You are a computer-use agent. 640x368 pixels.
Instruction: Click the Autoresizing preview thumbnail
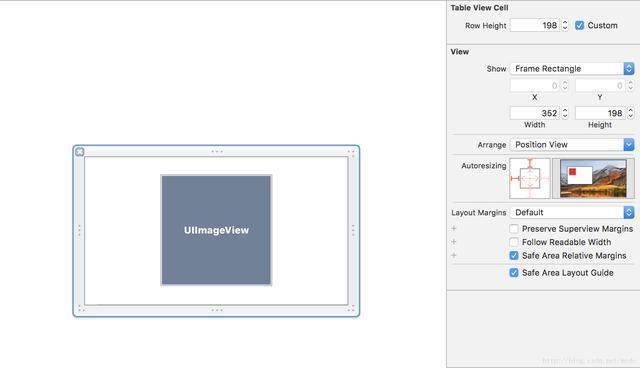pos(593,179)
